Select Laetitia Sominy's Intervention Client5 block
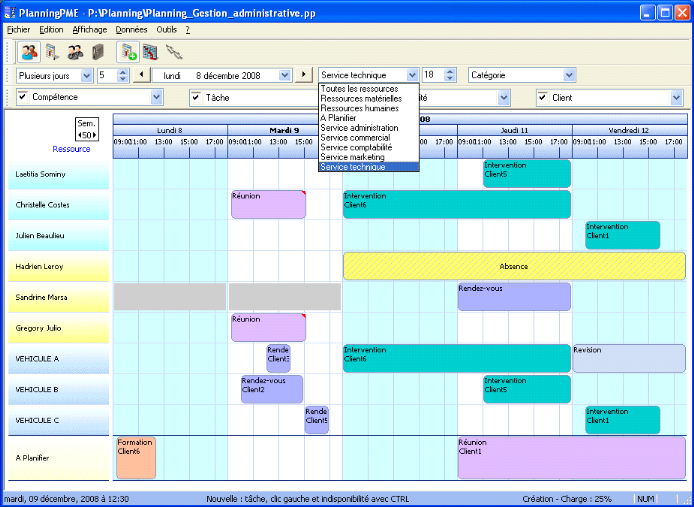Screen dimensions: 694x507 pyautogui.click(x=527, y=174)
